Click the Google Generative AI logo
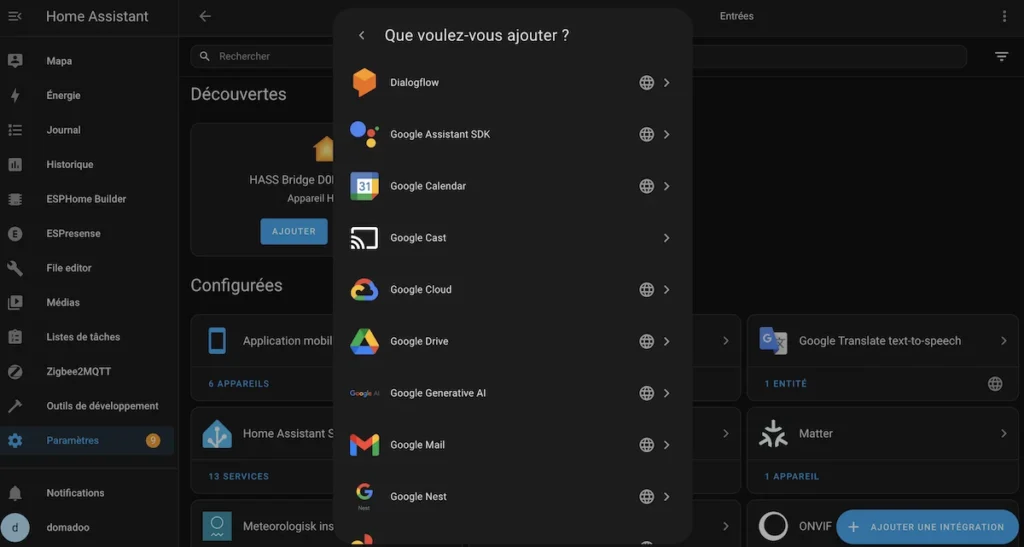Screen dimensions: 1024x547 coord(364,393)
